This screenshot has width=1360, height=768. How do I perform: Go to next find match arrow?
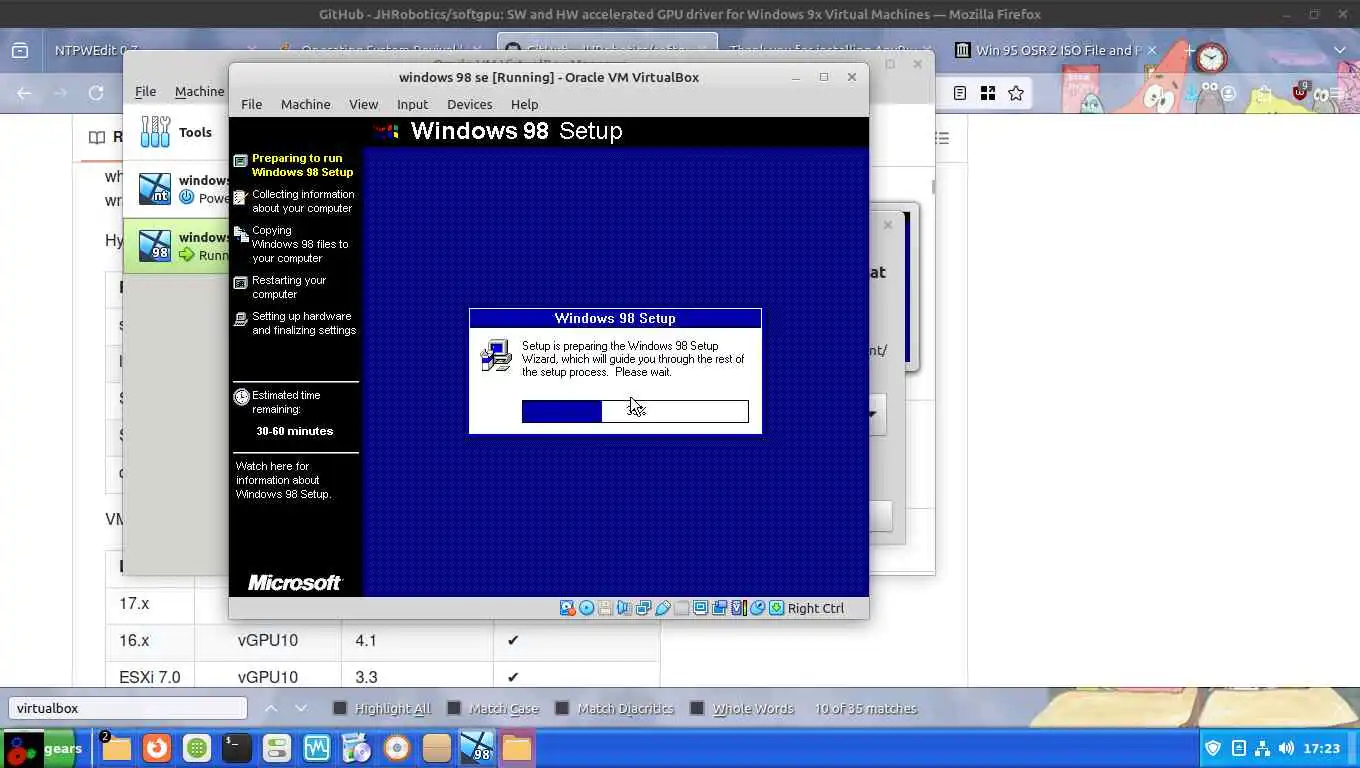point(301,708)
